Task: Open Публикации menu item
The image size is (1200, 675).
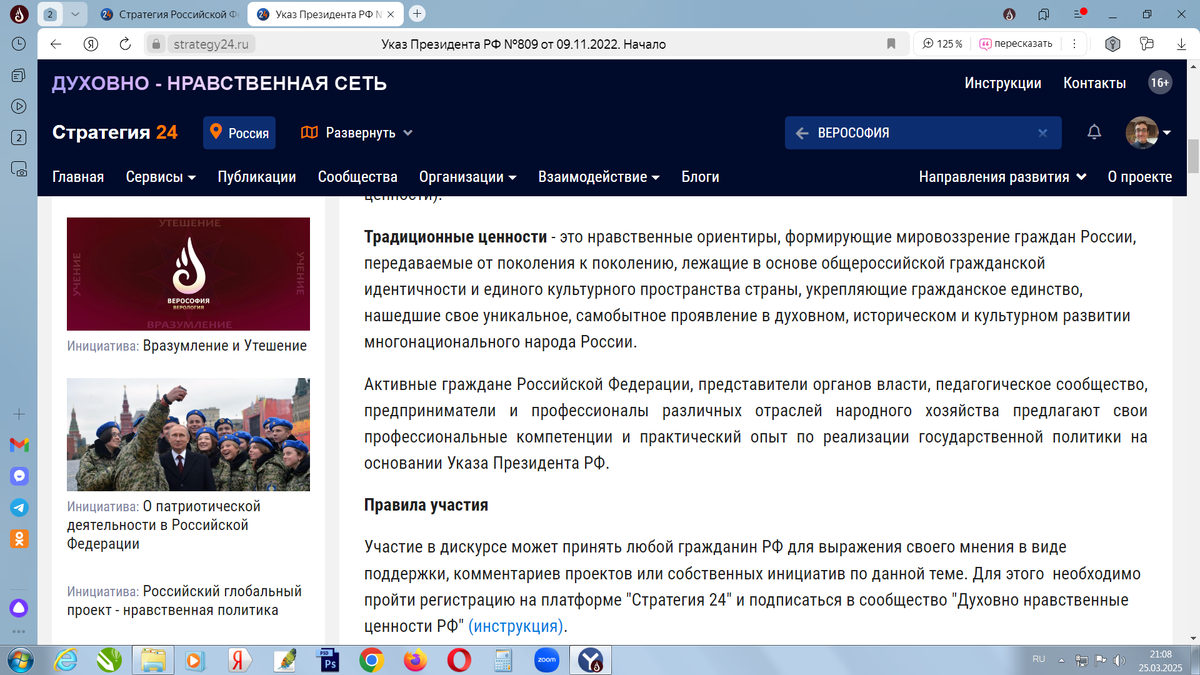Action: [257, 177]
